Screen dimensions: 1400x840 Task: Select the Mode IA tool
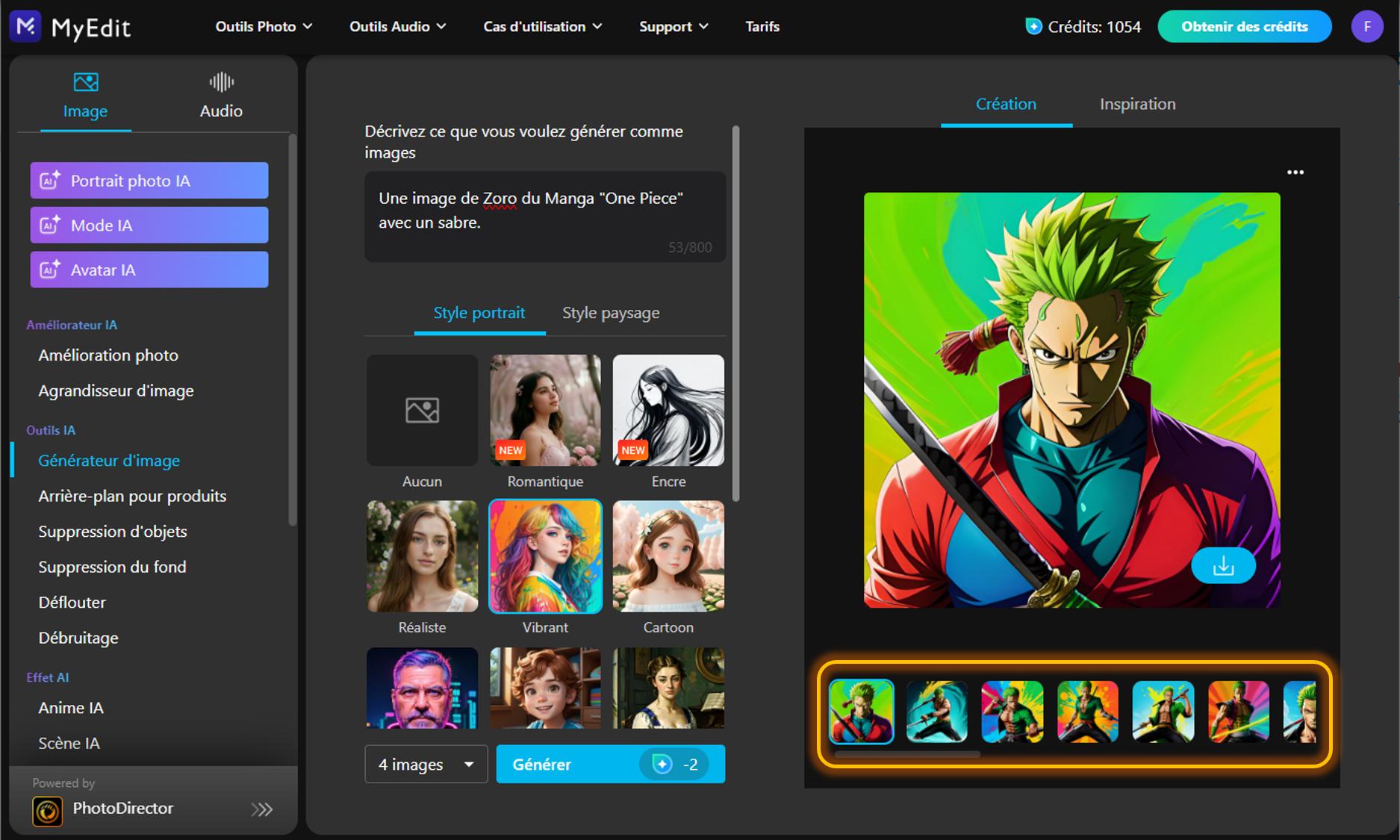pyautogui.click(x=149, y=225)
